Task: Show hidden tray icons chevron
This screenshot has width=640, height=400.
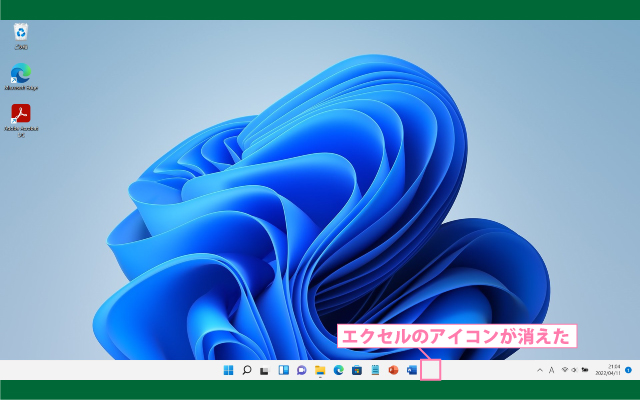Action: click(540, 370)
